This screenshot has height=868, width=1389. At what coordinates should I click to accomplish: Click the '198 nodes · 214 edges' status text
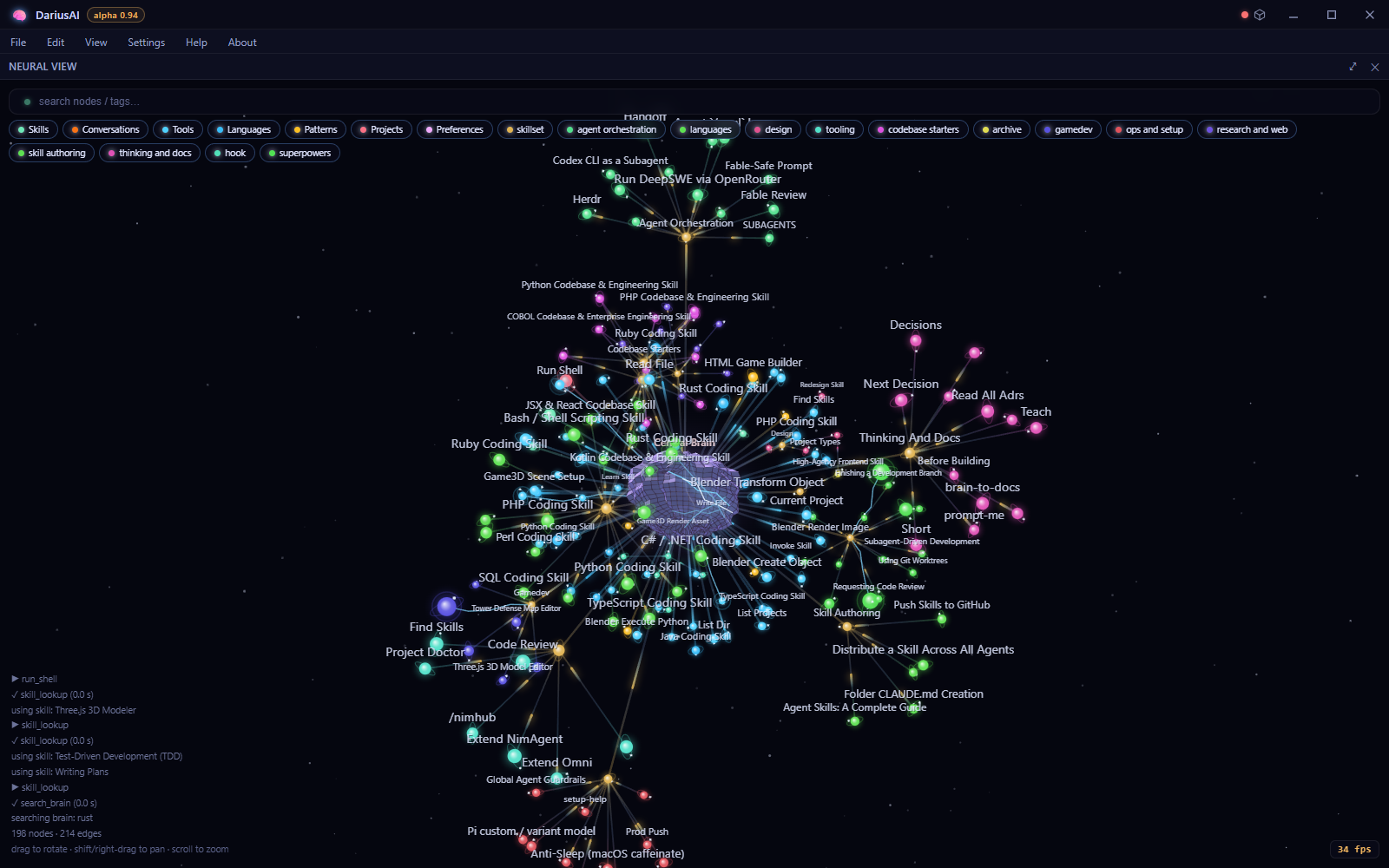point(56,833)
